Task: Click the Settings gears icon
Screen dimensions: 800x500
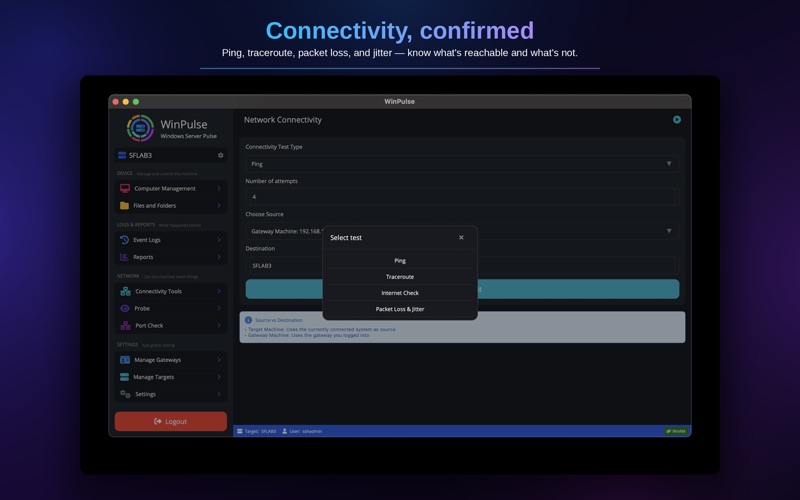Action: (x=125, y=394)
